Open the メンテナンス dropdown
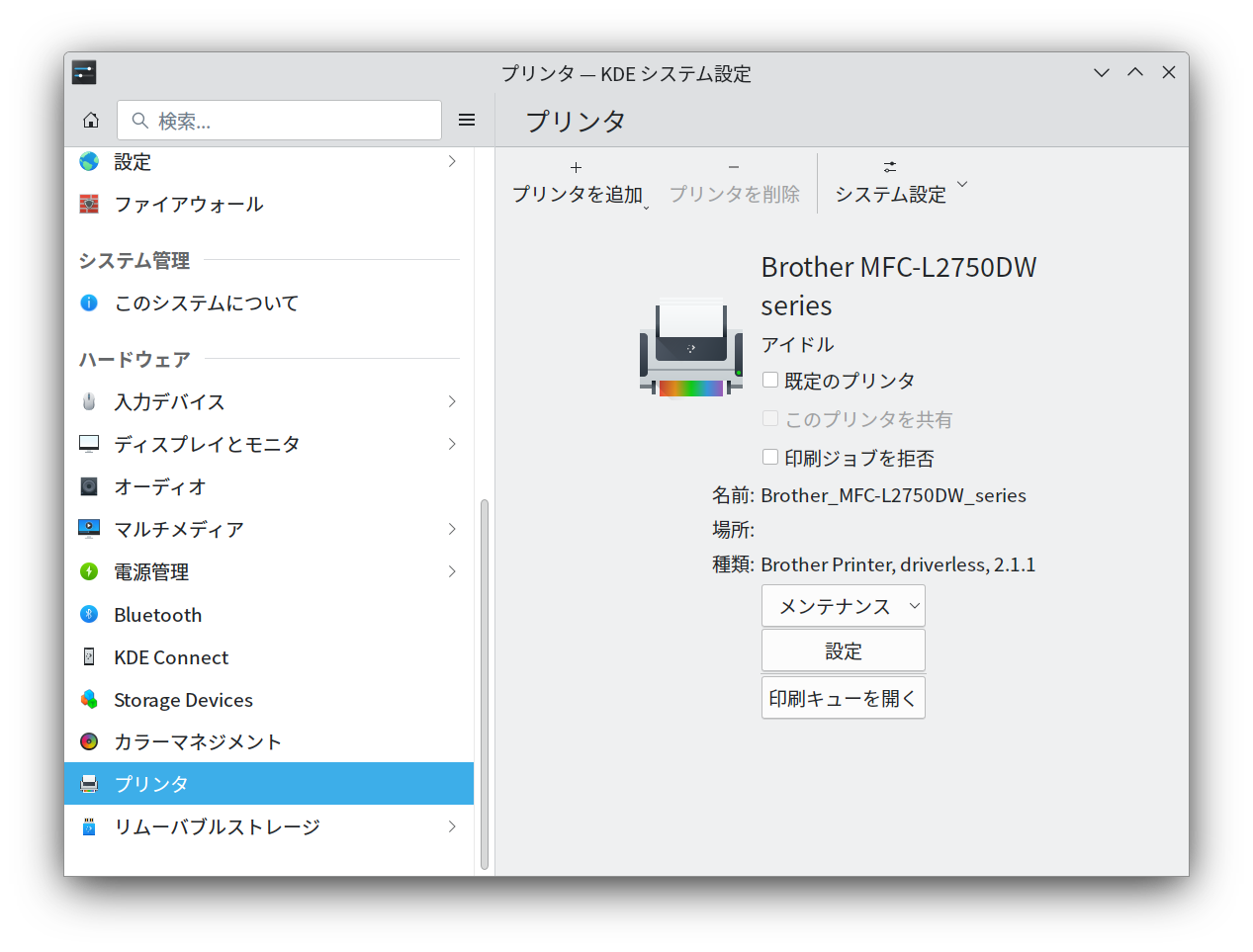The image size is (1253, 952). tap(844, 606)
